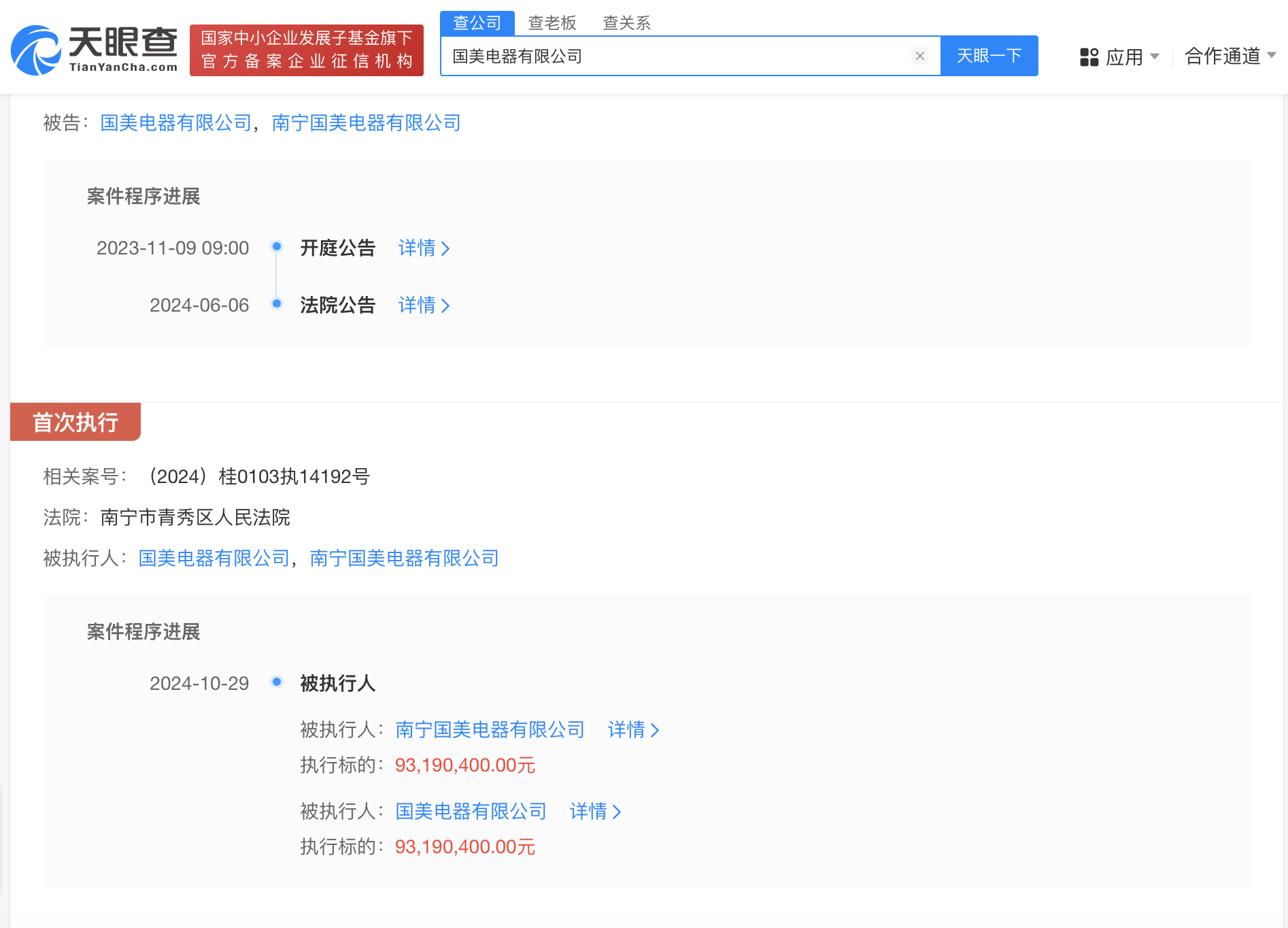The width and height of the screenshot is (1288, 928).
Task: Open 南宁国美电器有限公司 in the 2024-10-29 progress entry
Action: [490, 729]
